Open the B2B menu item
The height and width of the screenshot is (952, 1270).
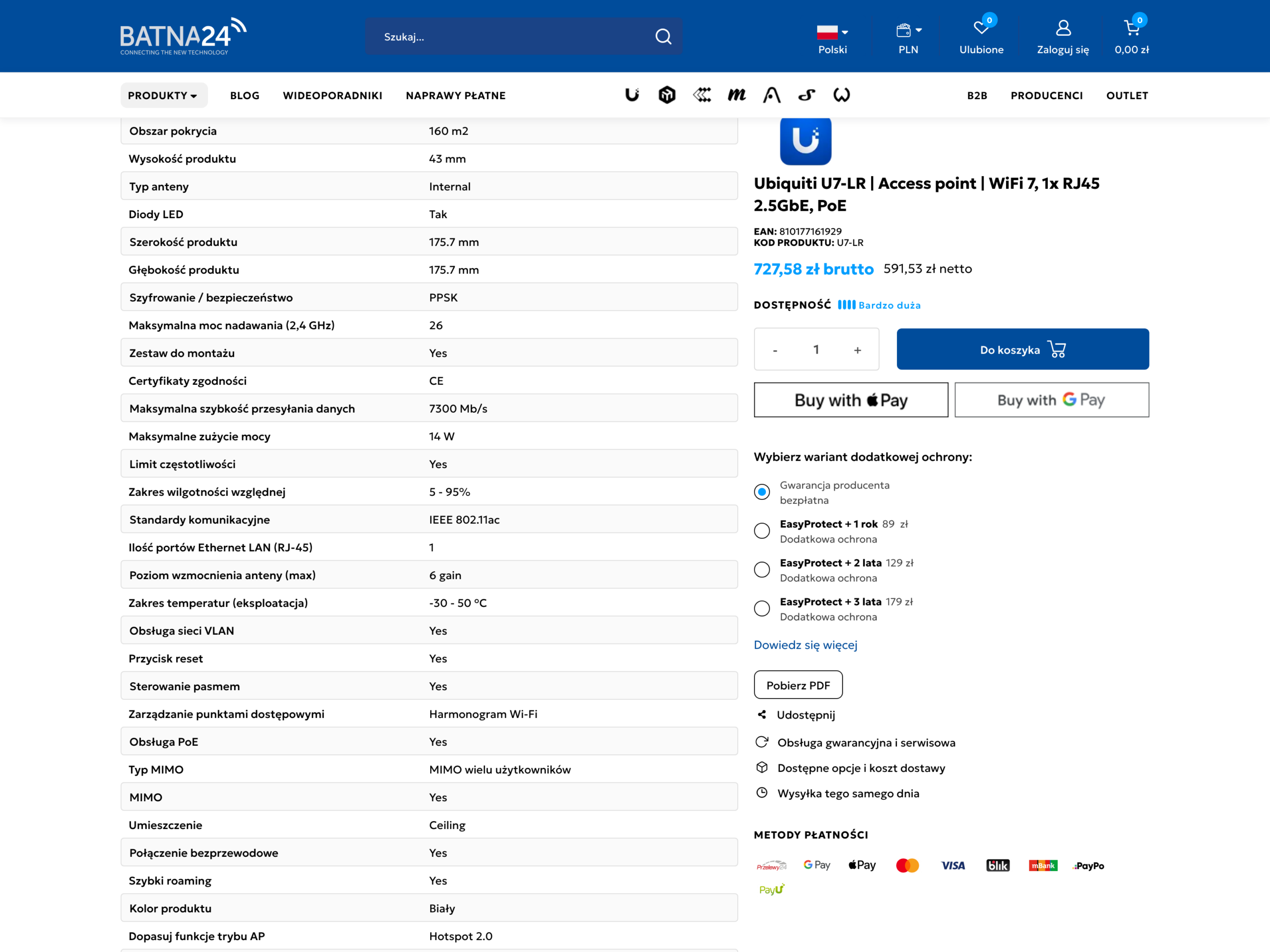click(977, 95)
